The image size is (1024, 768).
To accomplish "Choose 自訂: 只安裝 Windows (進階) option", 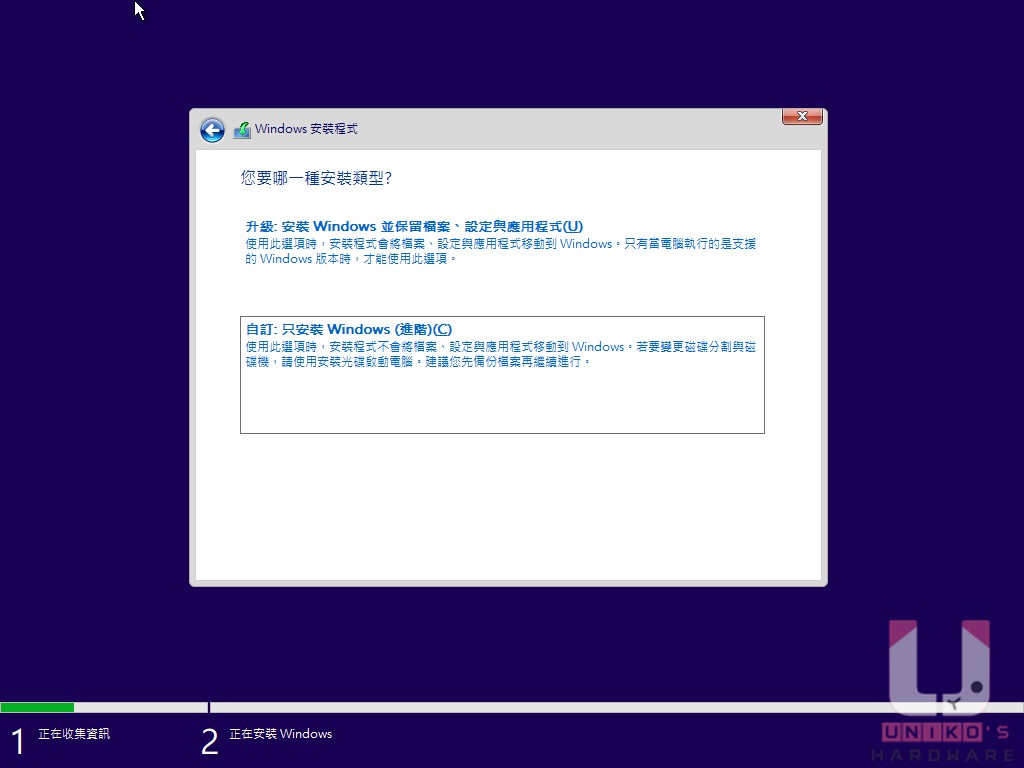I will (502, 375).
